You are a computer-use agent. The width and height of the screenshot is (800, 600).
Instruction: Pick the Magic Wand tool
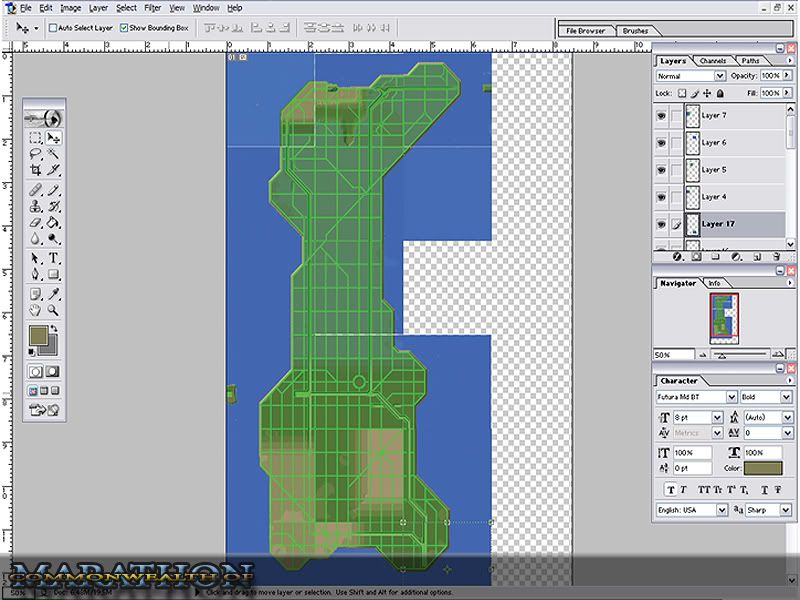[x=54, y=154]
